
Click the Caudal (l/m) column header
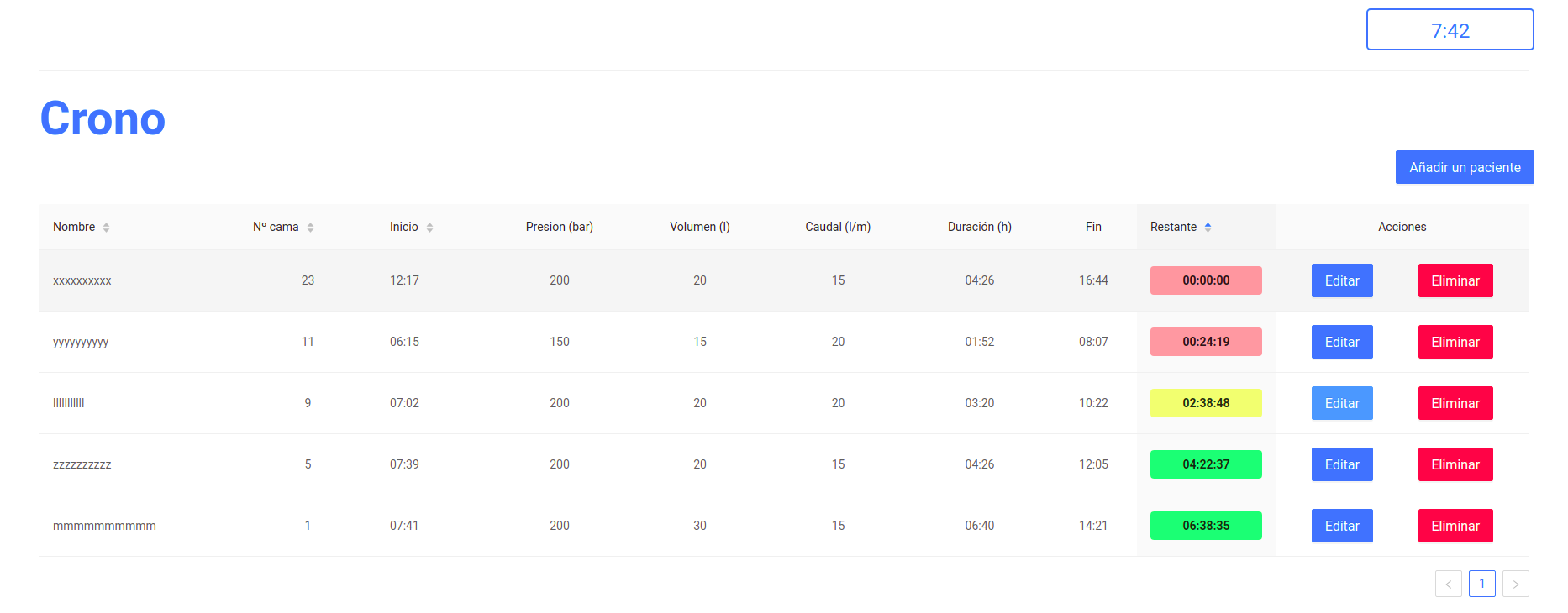coord(838,227)
